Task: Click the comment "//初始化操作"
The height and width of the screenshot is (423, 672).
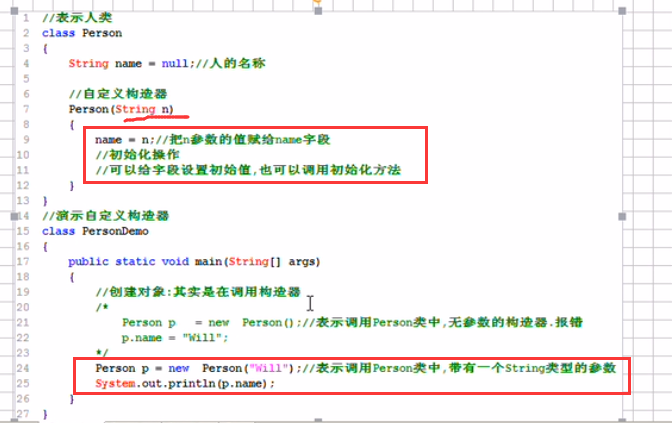Action: [x=138, y=155]
